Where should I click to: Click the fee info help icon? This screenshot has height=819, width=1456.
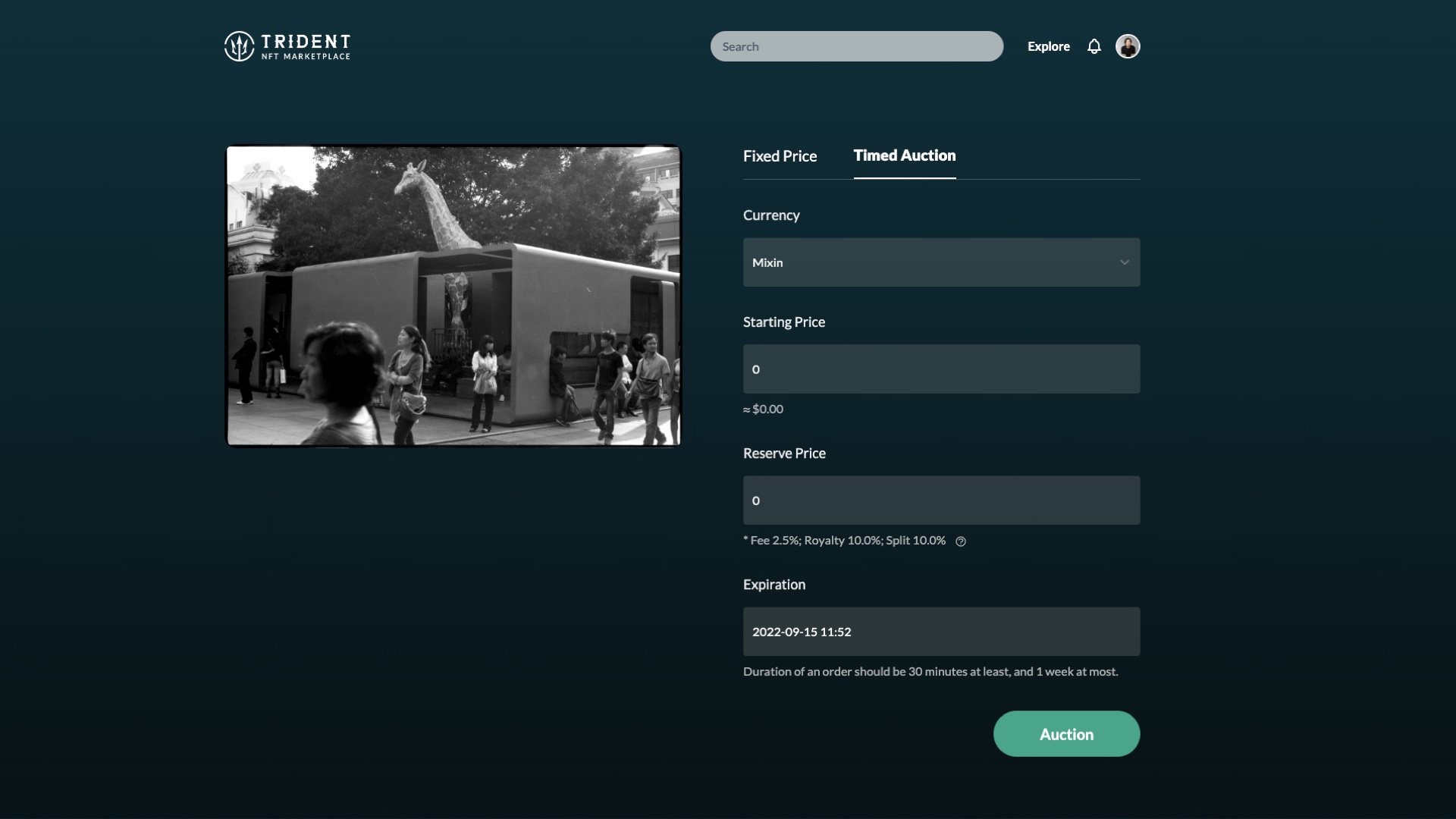click(x=961, y=541)
